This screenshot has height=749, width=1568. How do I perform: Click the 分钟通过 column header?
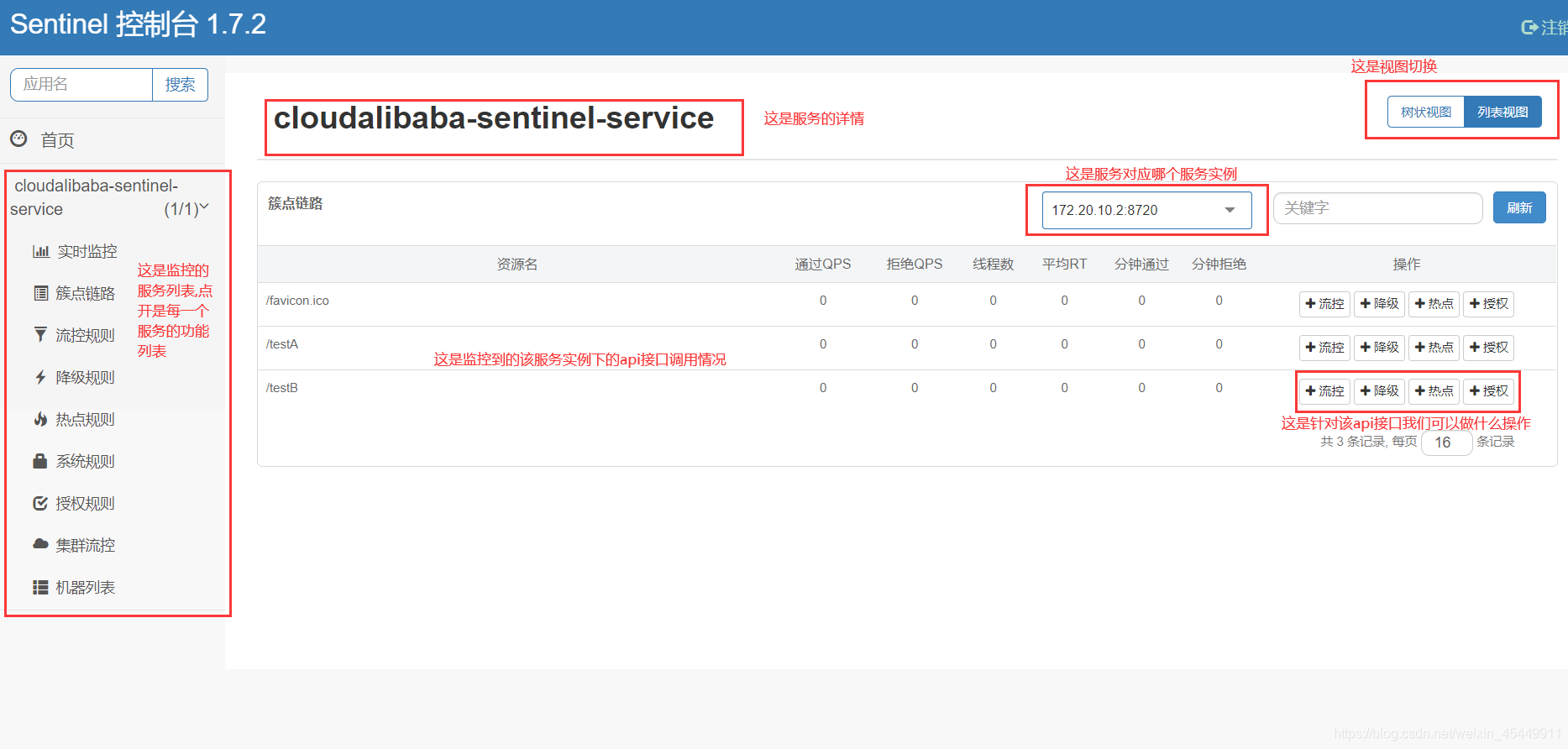[x=1141, y=265]
